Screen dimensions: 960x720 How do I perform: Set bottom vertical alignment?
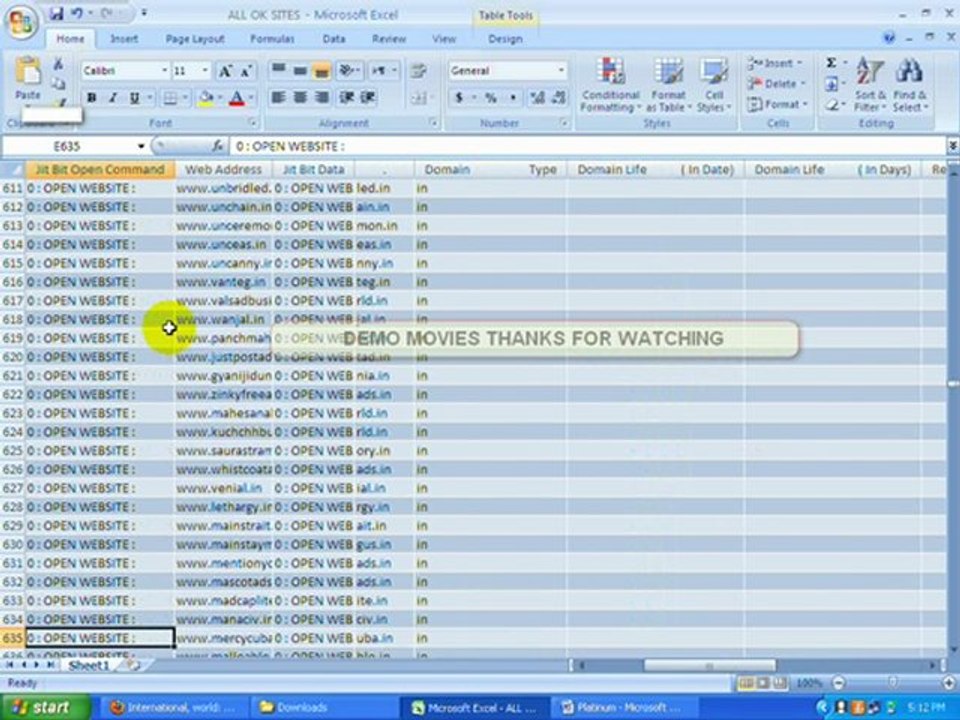pyautogui.click(x=321, y=70)
